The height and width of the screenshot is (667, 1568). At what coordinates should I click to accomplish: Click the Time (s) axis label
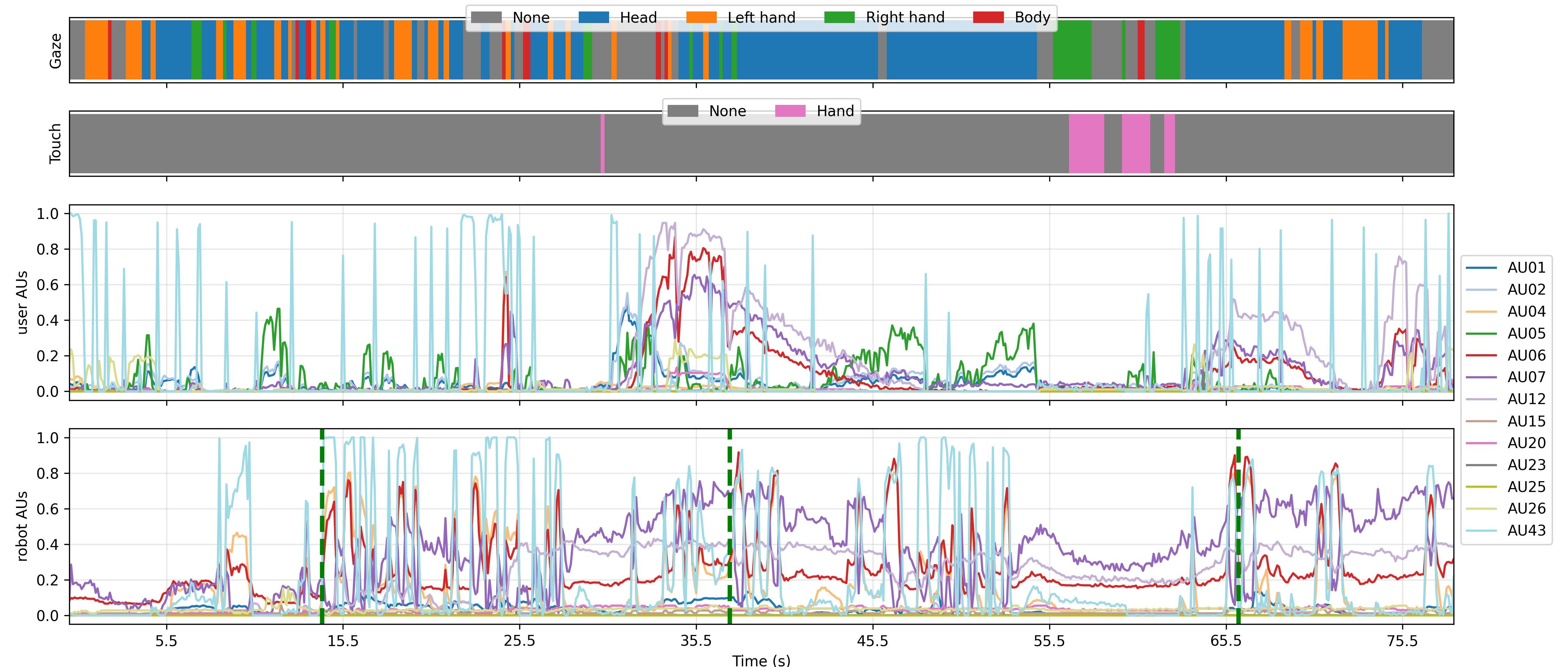click(761, 660)
